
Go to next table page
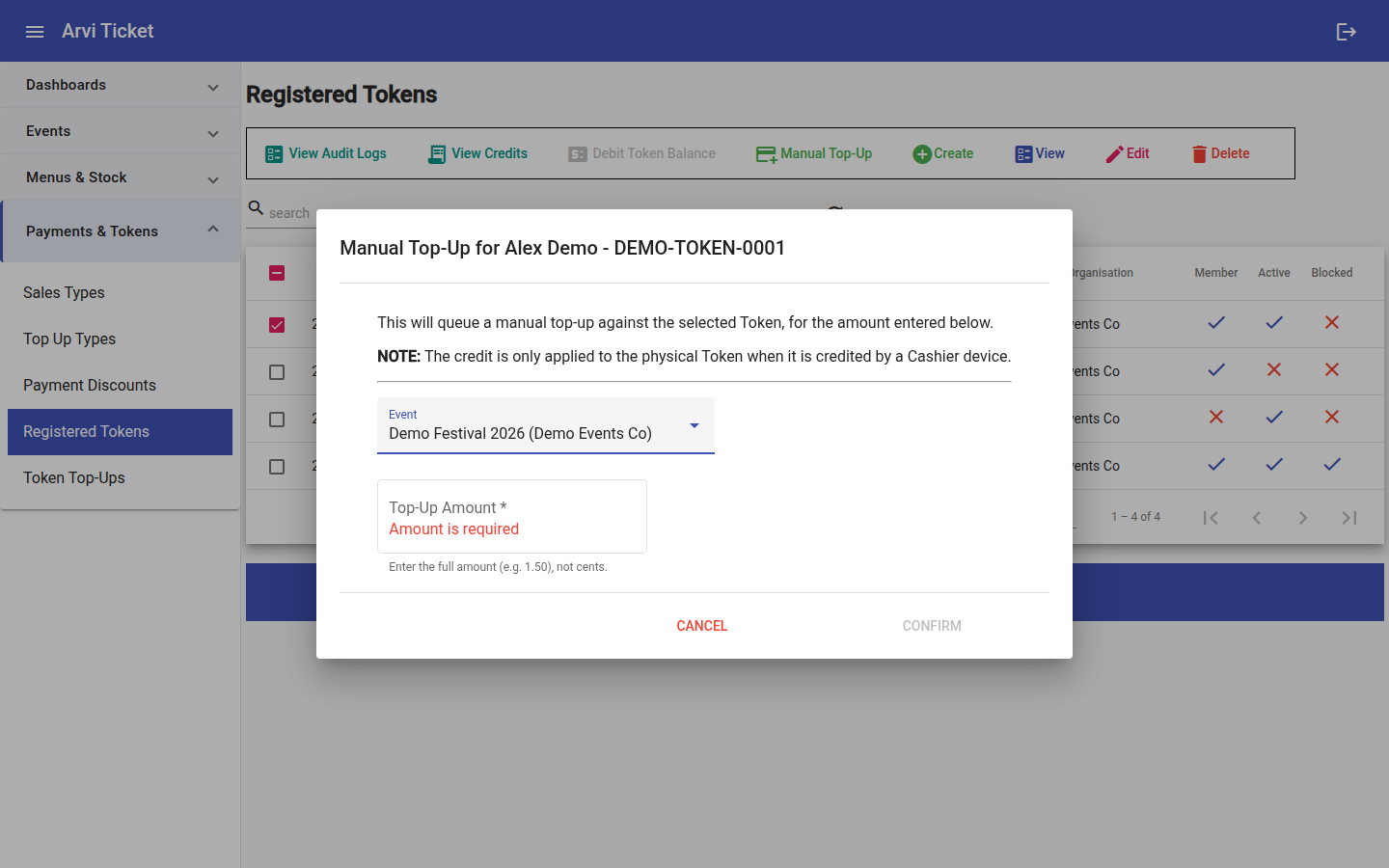[x=1303, y=518]
